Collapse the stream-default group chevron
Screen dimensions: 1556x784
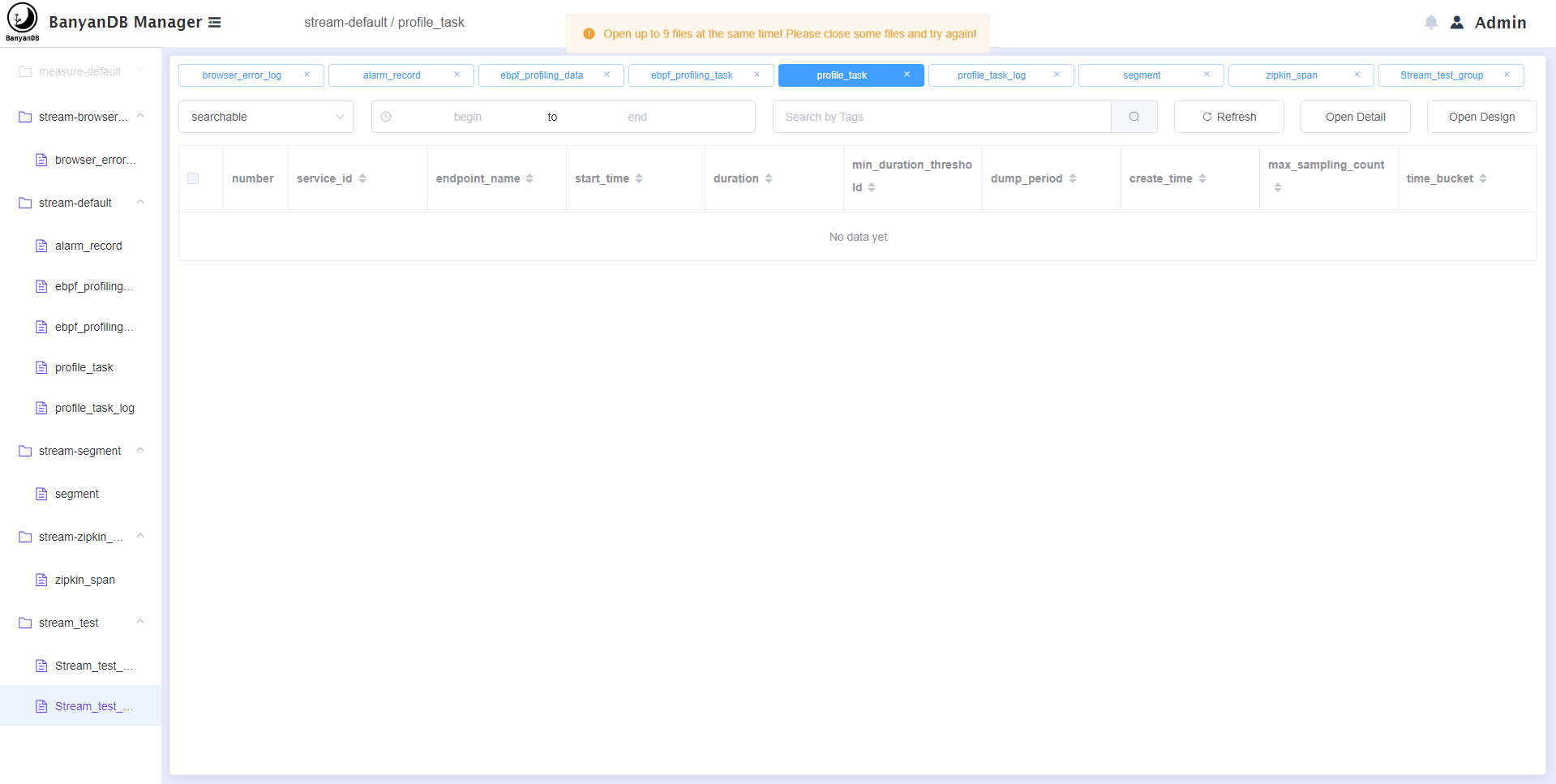pos(140,202)
